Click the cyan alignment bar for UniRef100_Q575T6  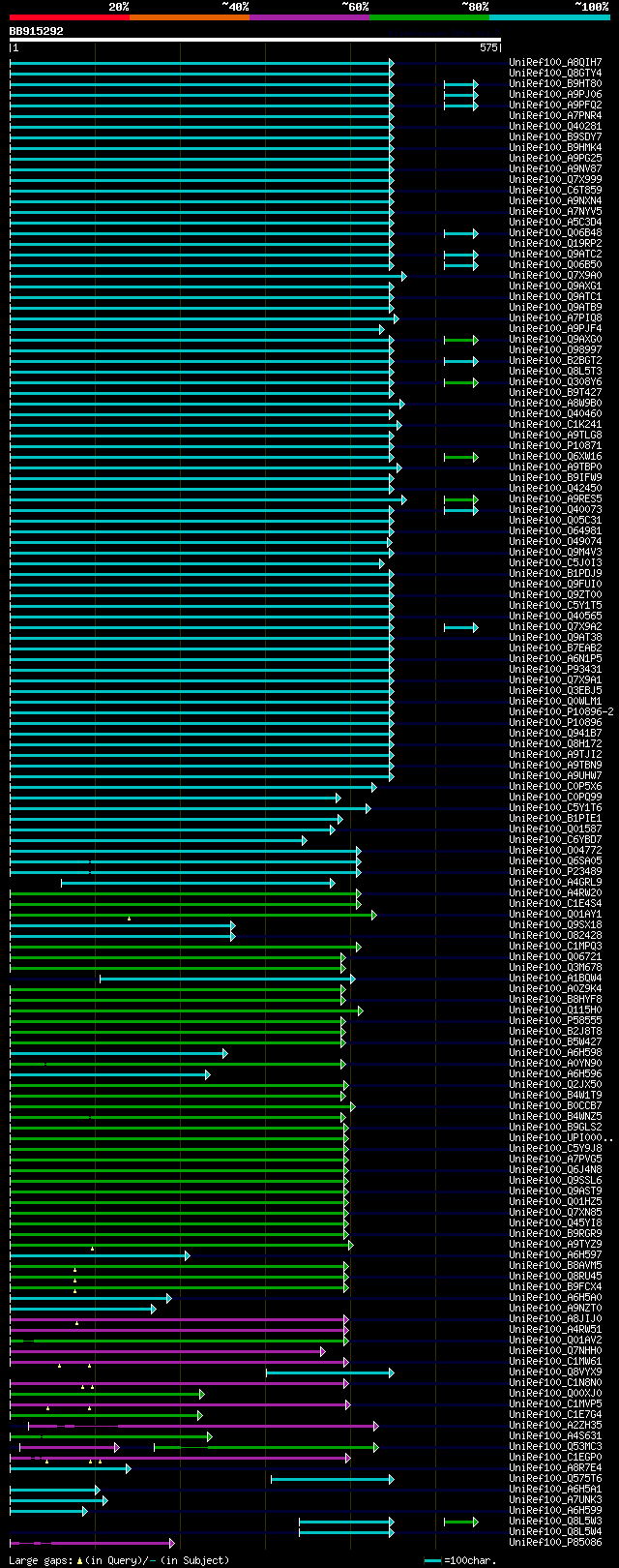tap(333, 1479)
